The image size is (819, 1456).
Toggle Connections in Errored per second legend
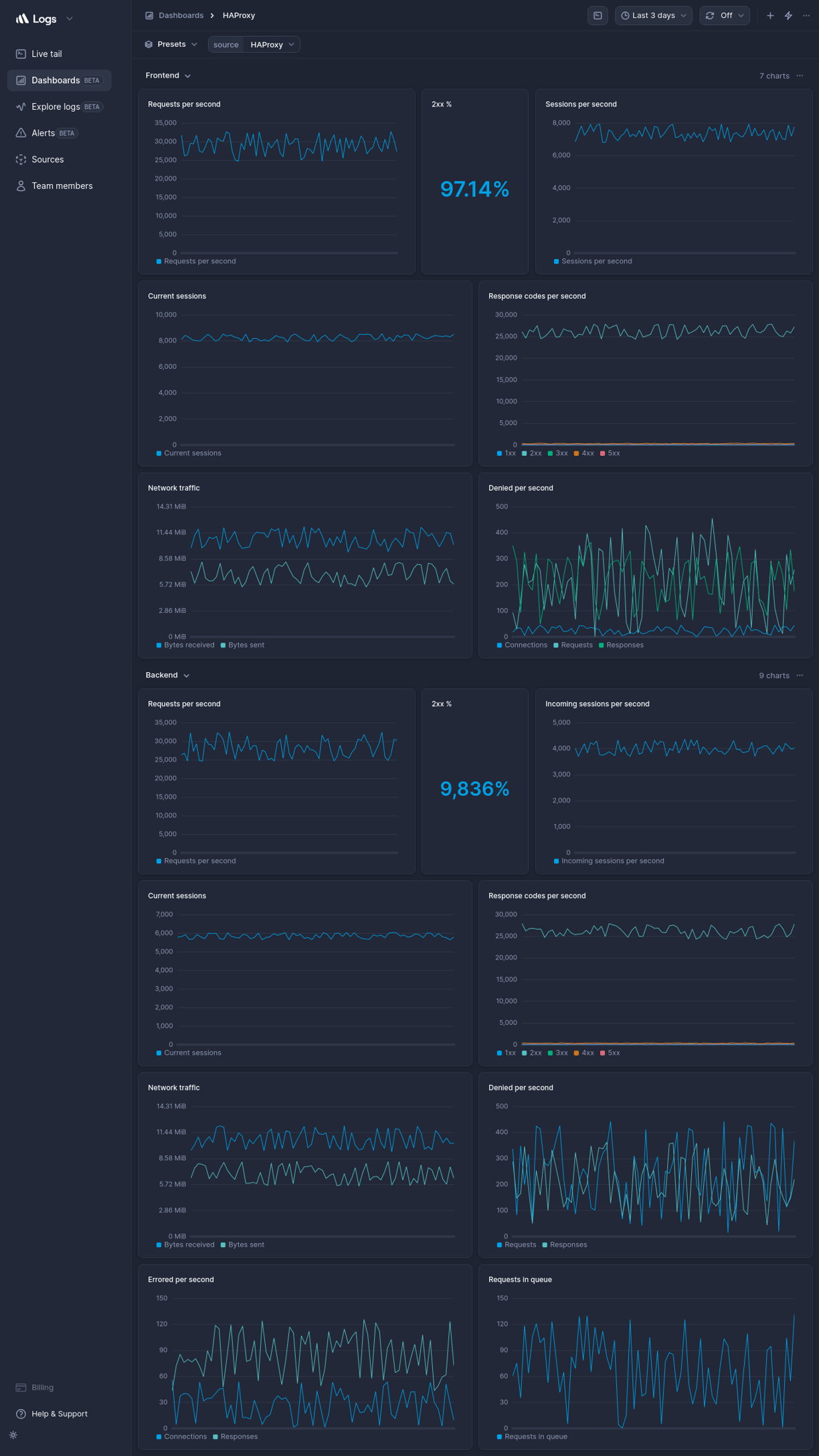coord(181,1437)
